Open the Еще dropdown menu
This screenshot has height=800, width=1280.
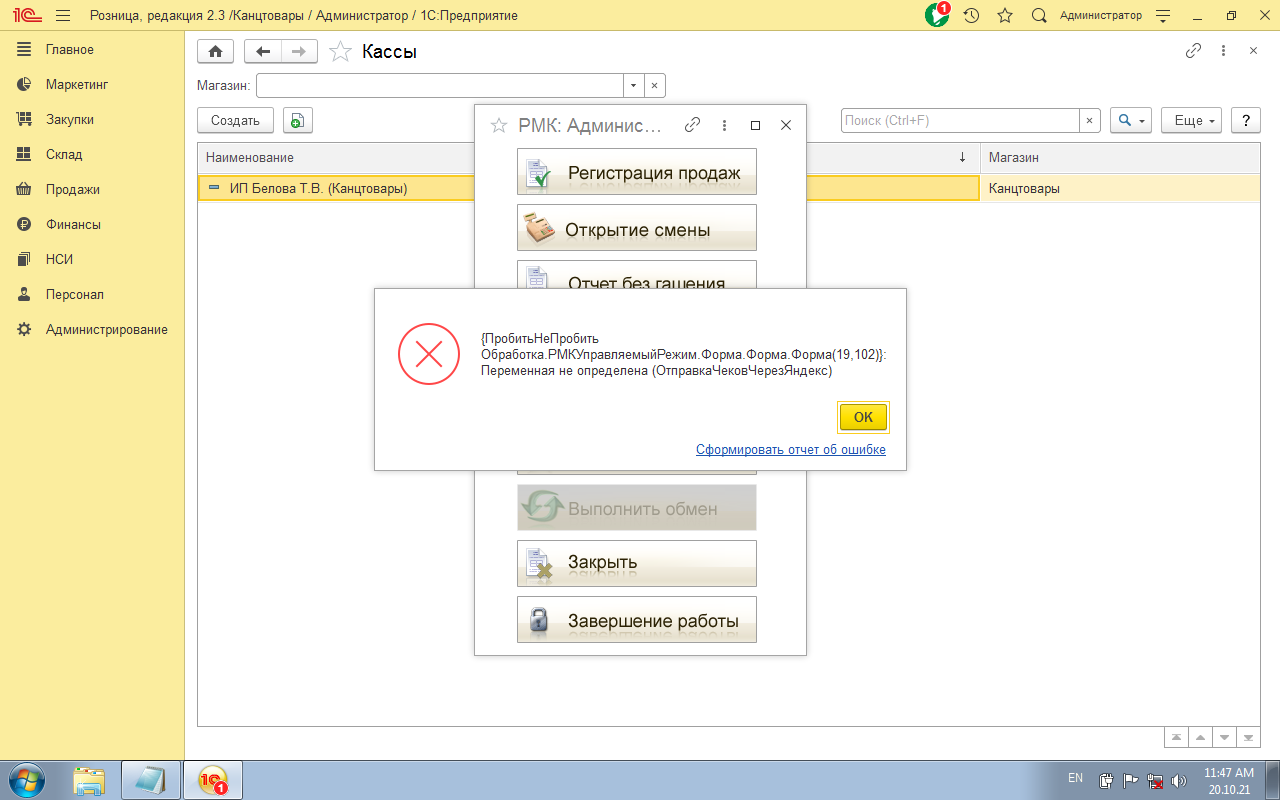1191,120
